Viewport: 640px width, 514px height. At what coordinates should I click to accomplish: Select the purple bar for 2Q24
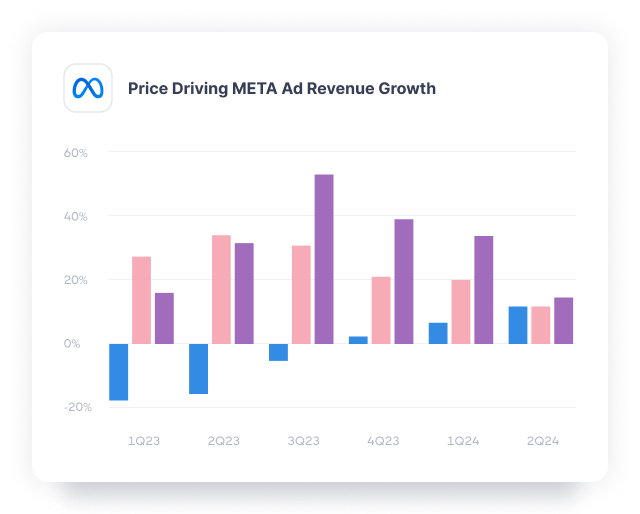click(564, 320)
